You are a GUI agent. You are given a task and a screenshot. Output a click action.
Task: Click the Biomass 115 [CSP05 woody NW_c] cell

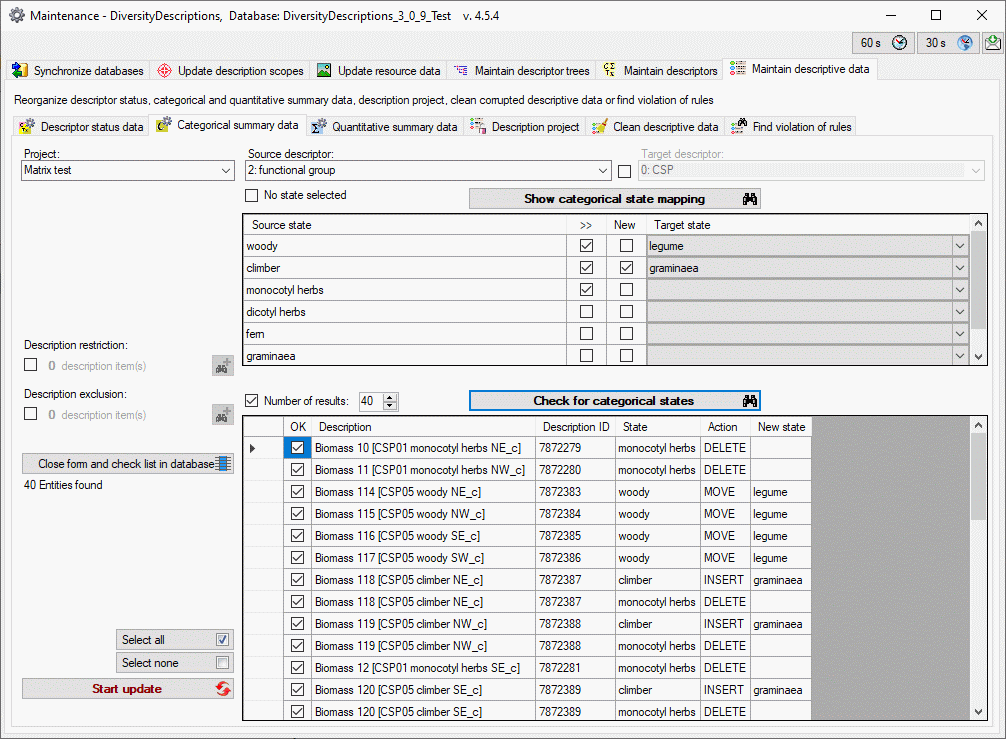tap(423, 514)
